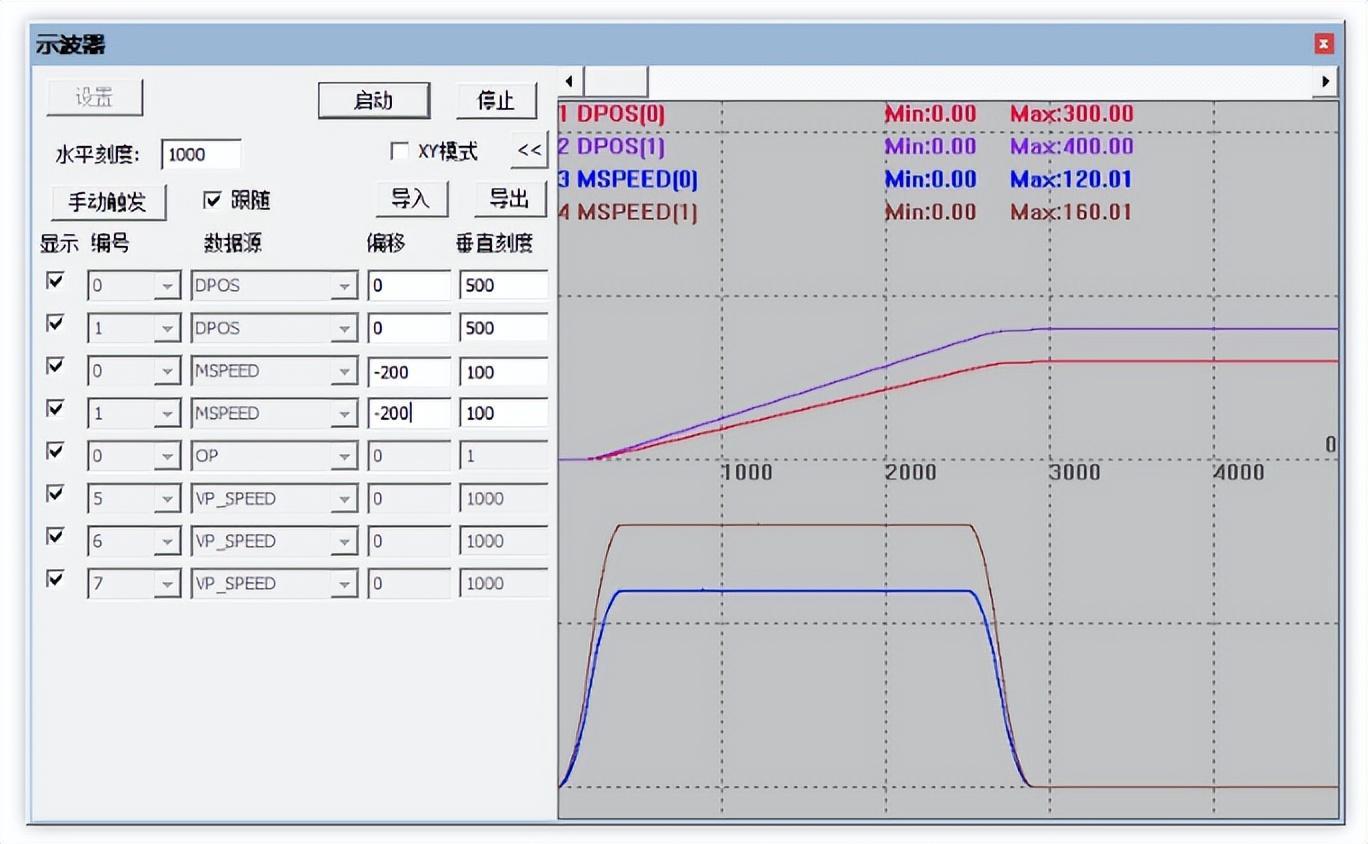The height and width of the screenshot is (844, 1368).
Task: Open data source dropdown for first DPOS row
Action: click(x=344, y=286)
